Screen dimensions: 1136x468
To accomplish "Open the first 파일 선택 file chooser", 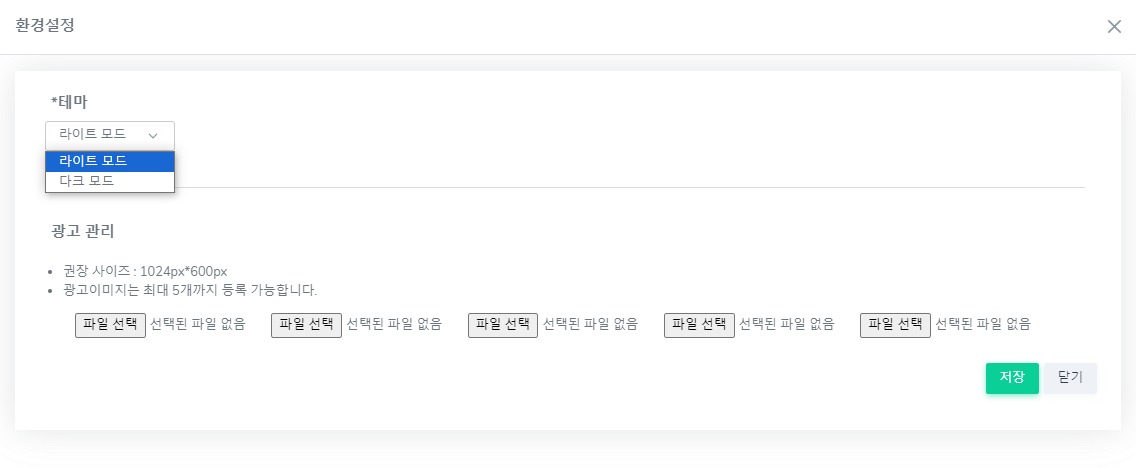I will click(x=111, y=325).
